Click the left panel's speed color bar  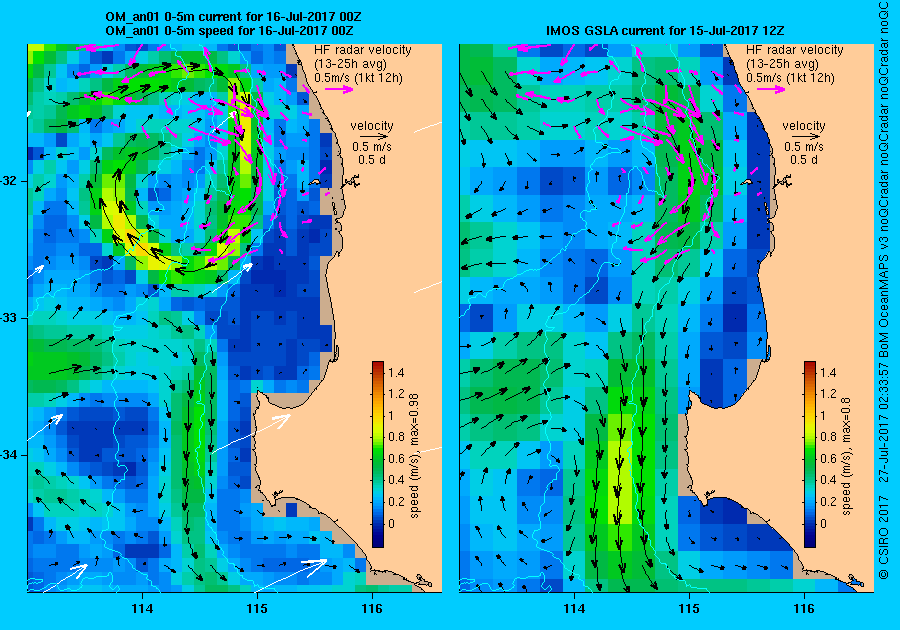click(378, 454)
